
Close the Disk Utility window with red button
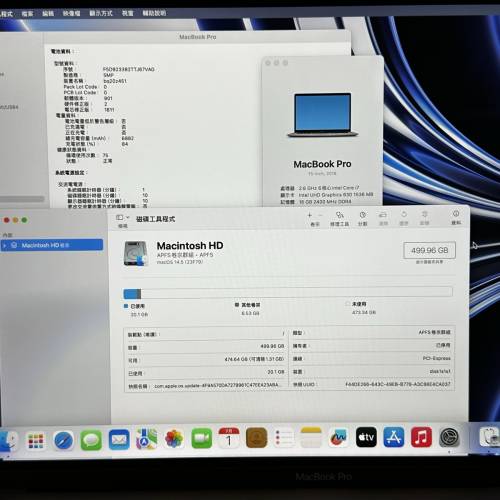coord(6,220)
